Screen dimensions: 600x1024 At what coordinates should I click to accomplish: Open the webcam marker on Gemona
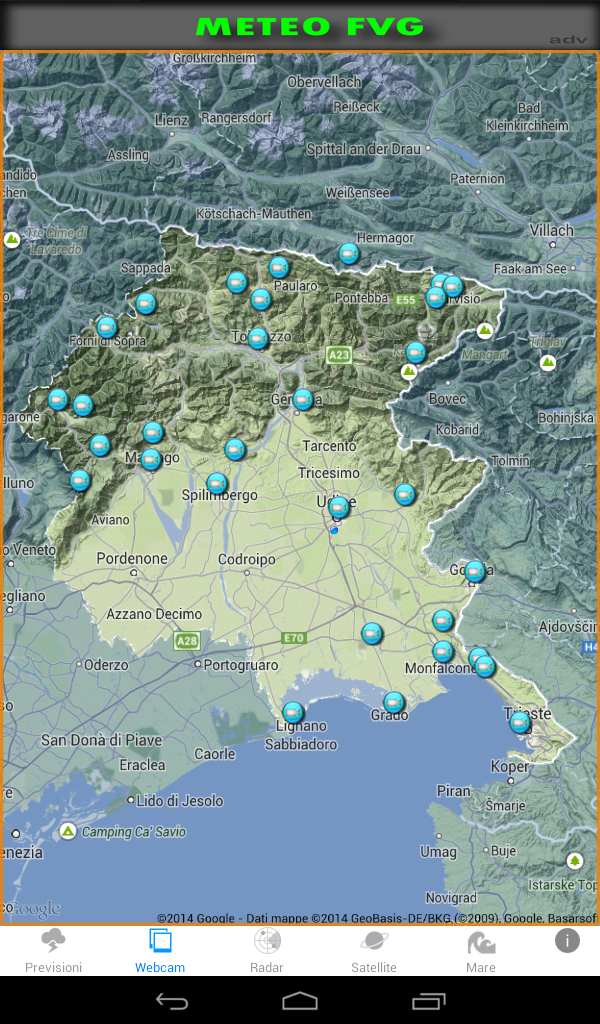click(303, 399)
